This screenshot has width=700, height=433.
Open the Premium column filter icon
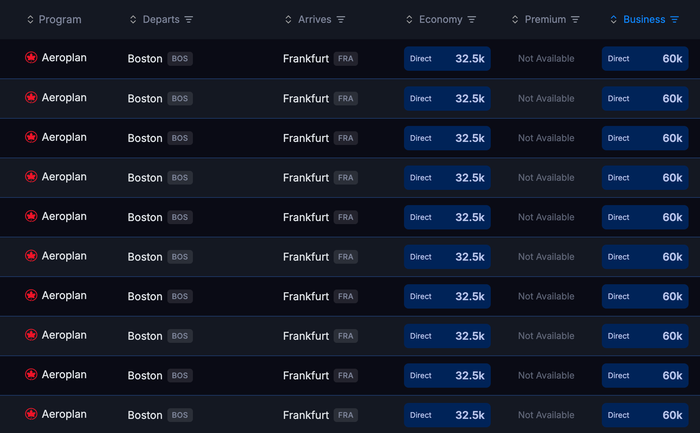coord(575,20)
